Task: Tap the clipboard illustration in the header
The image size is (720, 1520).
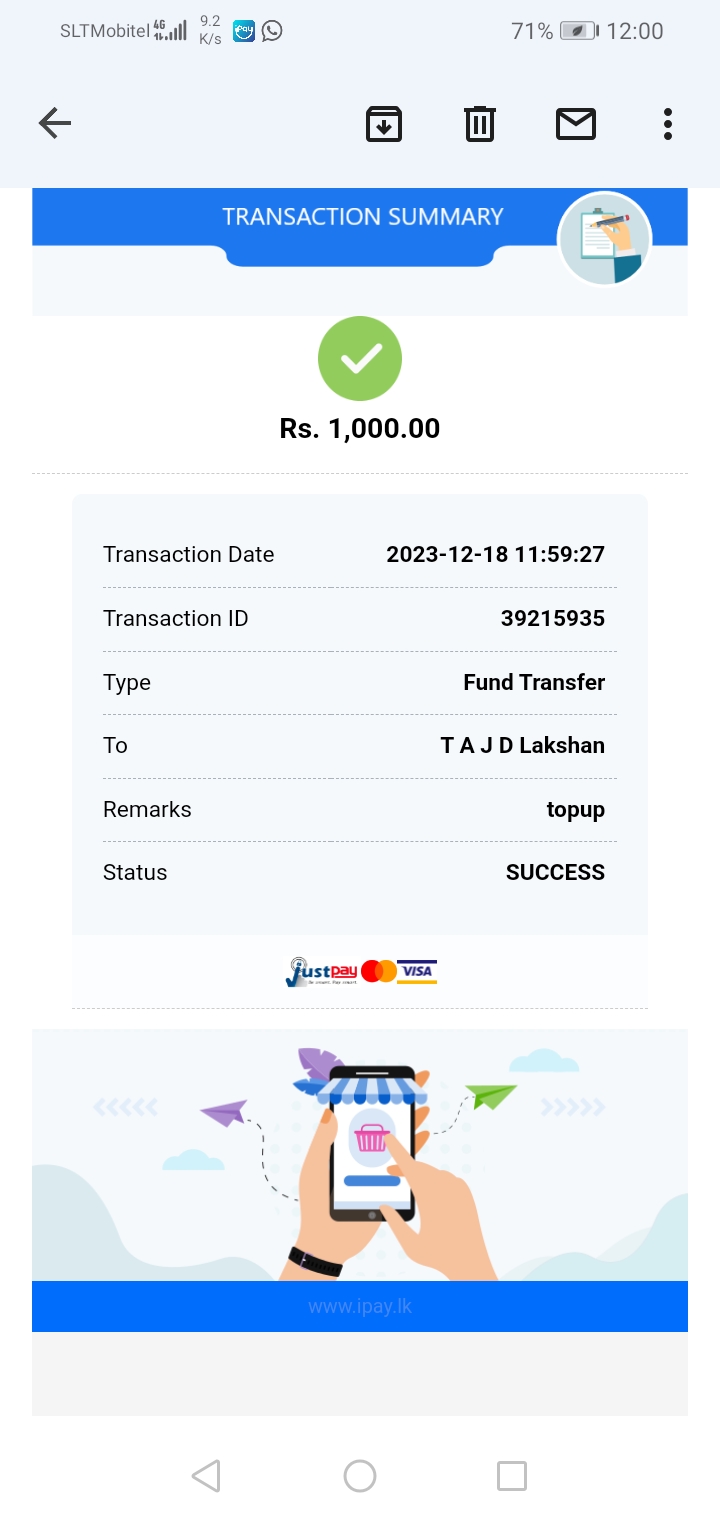Action: (604, 239)
